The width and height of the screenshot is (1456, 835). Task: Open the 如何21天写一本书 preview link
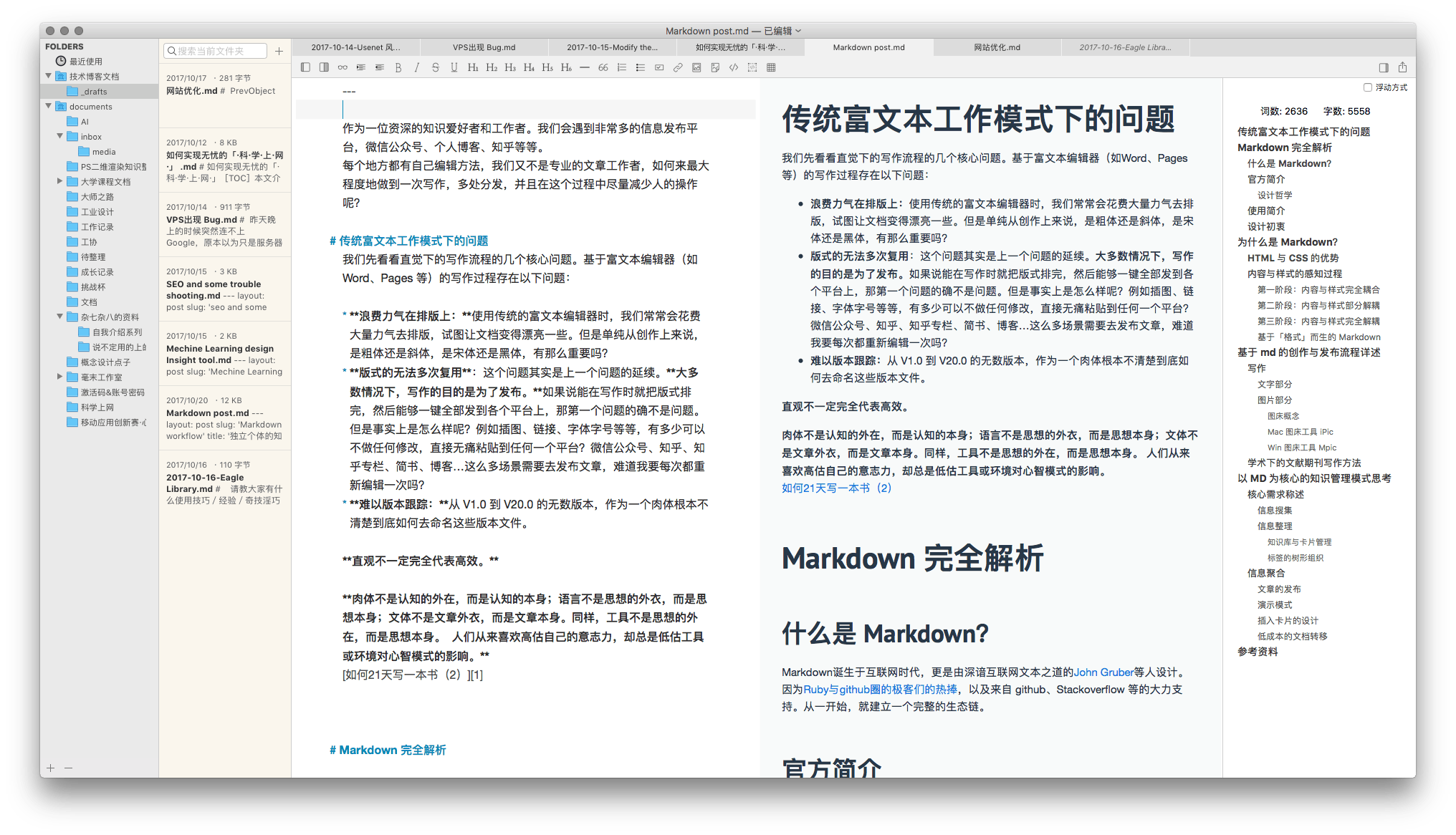pos(836,488)
